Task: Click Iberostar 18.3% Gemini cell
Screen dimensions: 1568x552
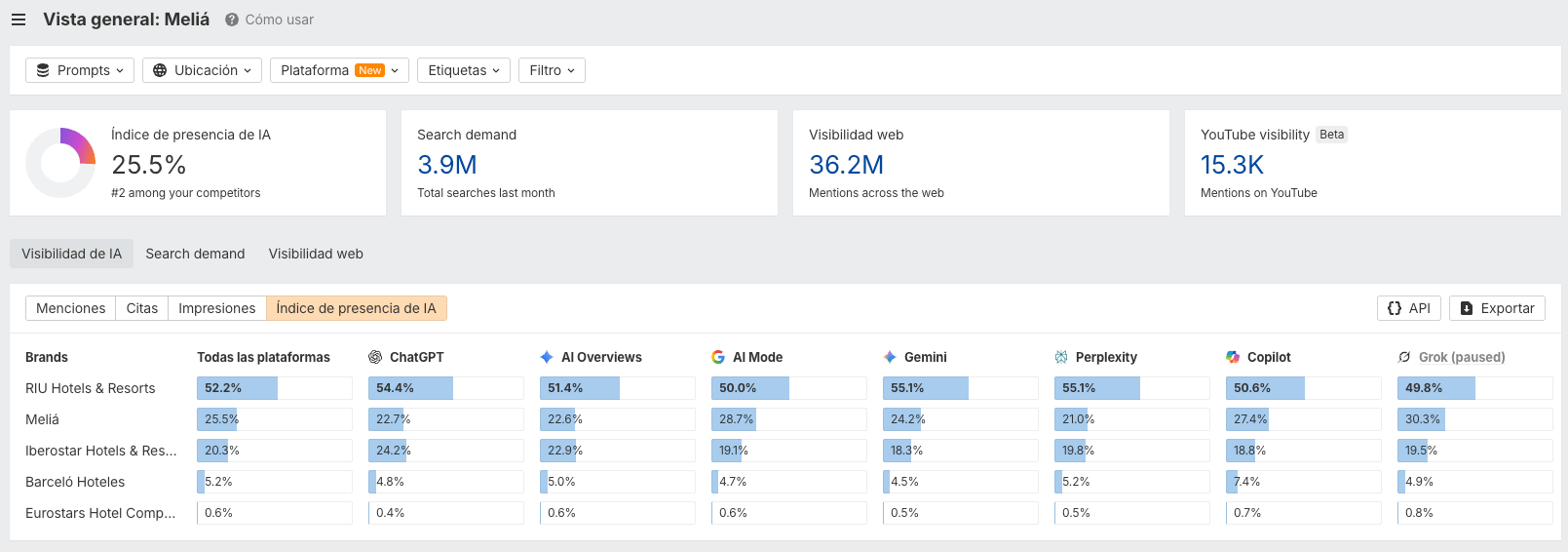Action: pyautogui.click(x=961, y=451)
